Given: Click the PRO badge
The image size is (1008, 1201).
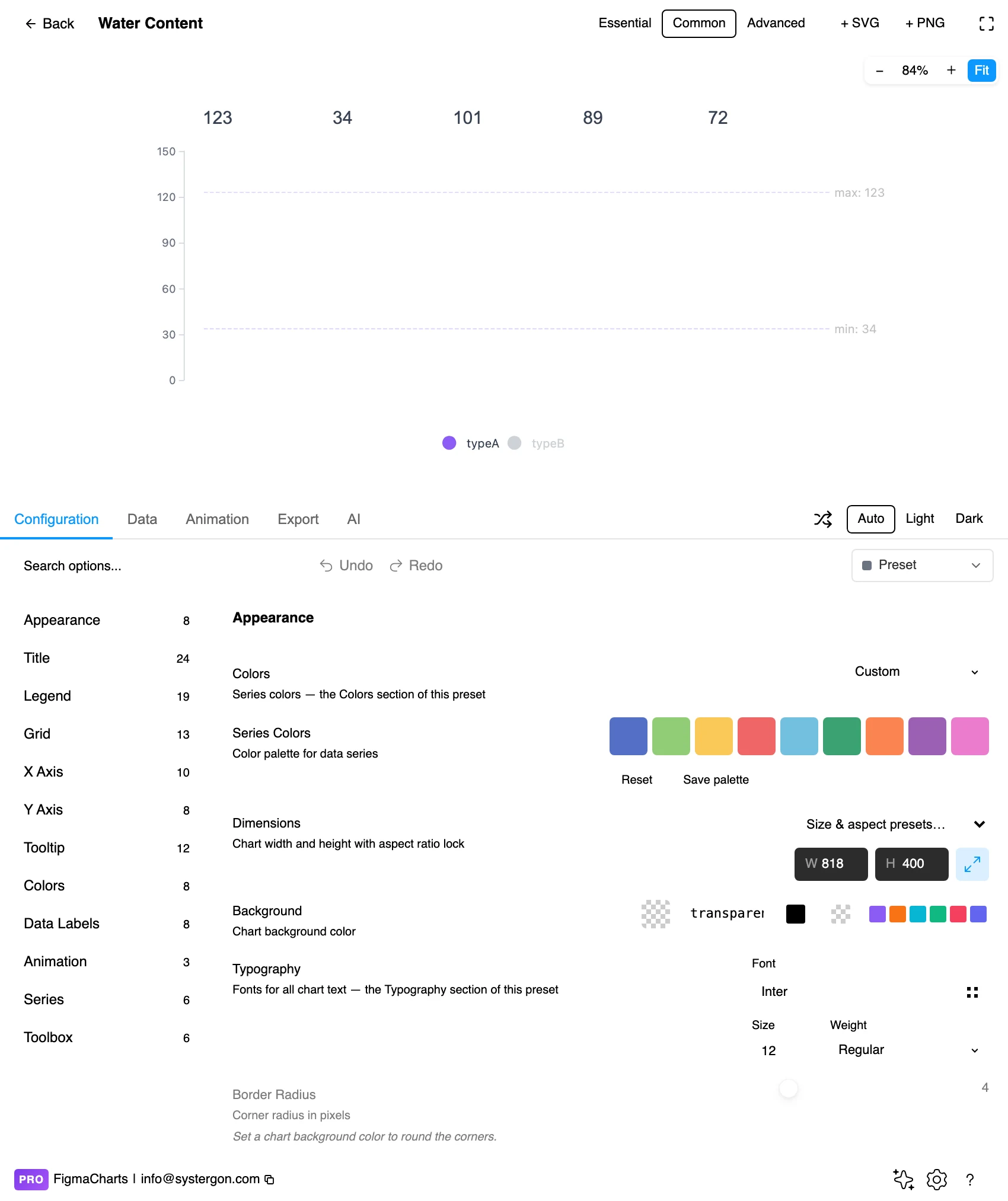Looking at the screenshot, I should coord(31,1179).
